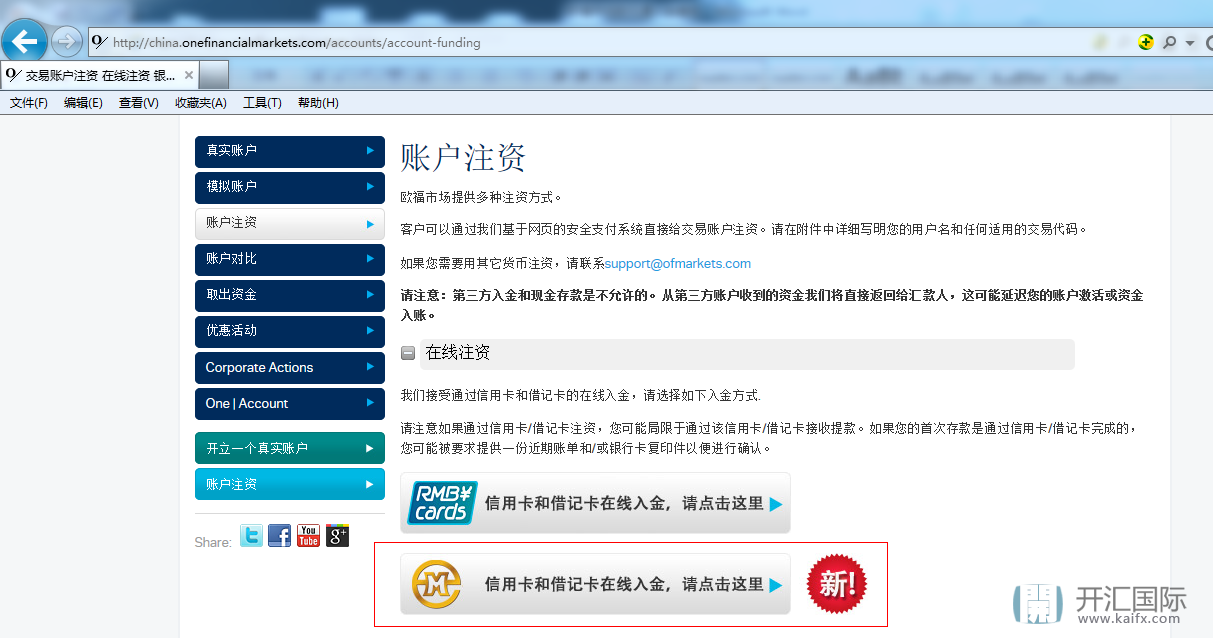Screen dimensions: 1213x638
Task: Click the support@ofmarkets.com email link
Action: coord(677,264)
